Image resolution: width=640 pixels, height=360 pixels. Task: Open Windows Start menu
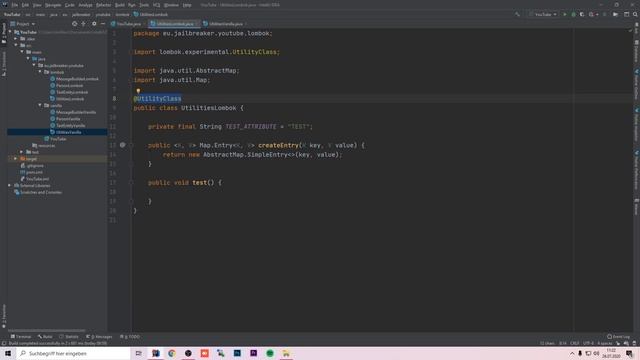click(8, 353)
